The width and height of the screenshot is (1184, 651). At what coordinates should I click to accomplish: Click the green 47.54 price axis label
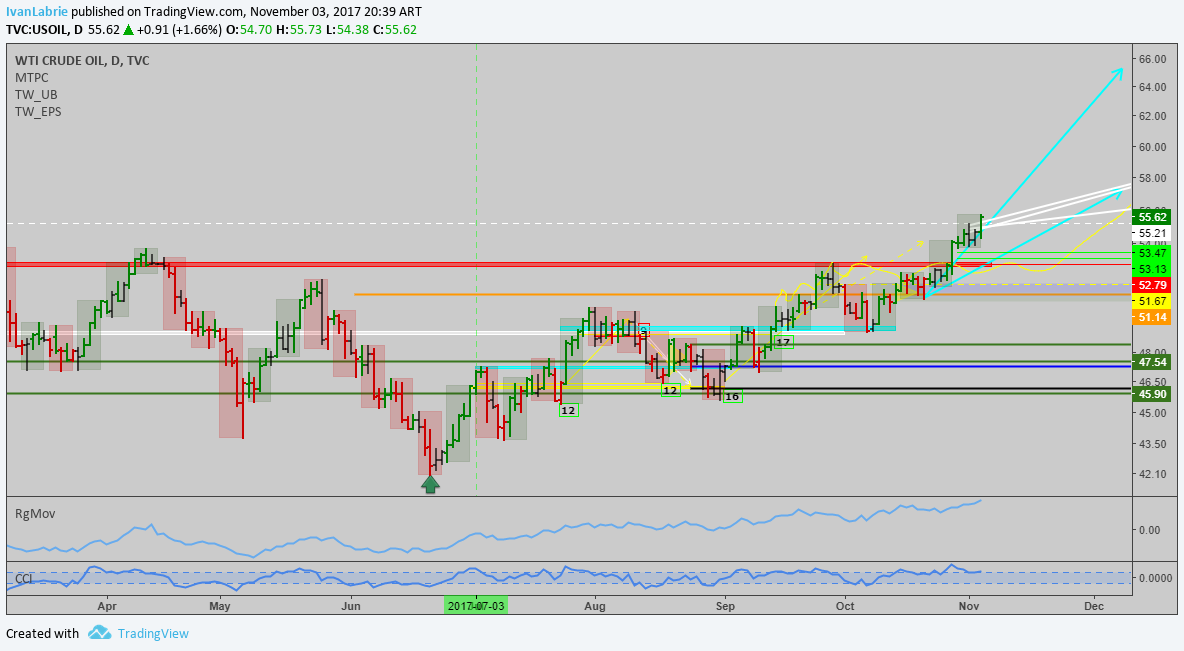pos(1153,363)
